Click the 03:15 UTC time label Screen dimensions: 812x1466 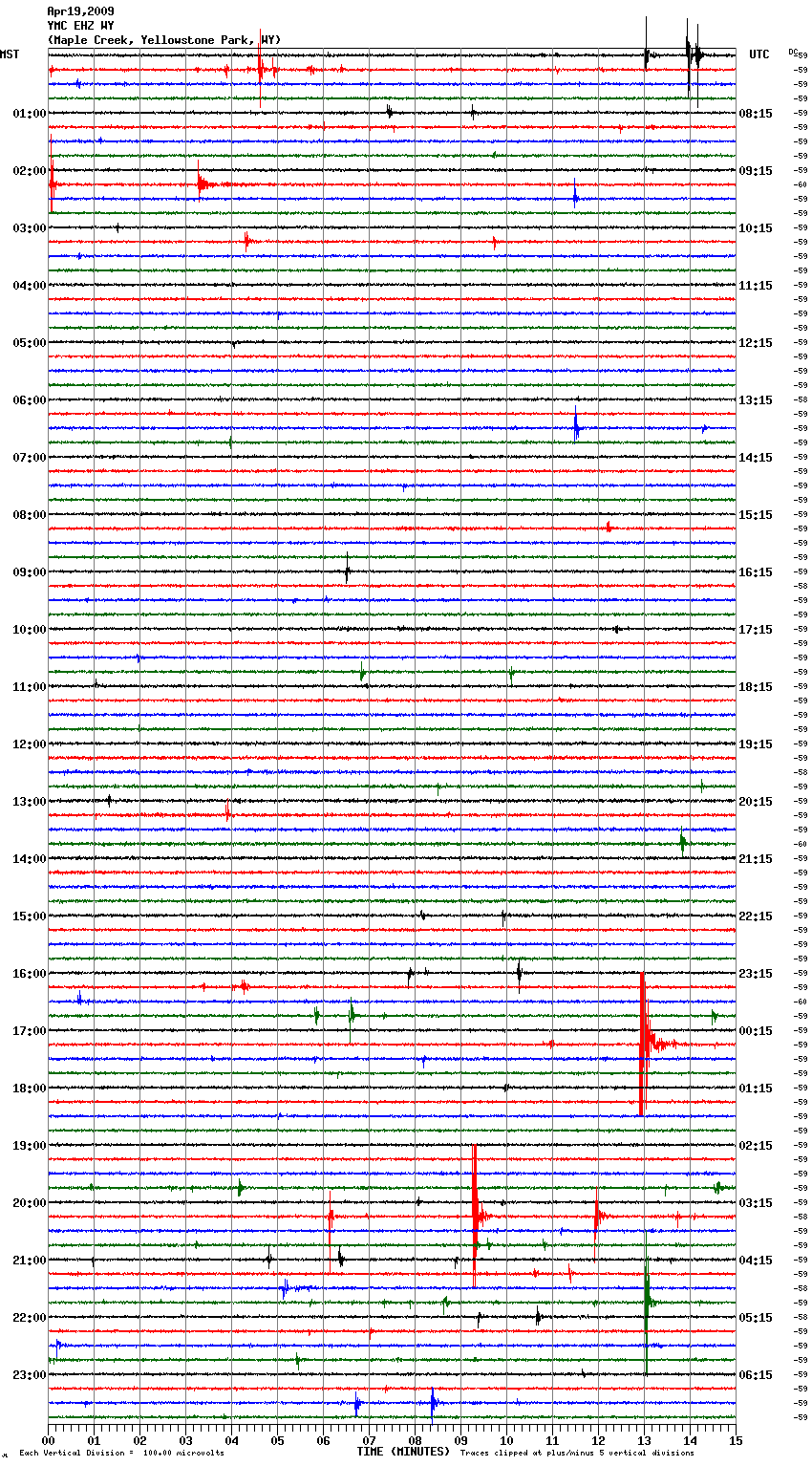click(x=756, y=1203)
